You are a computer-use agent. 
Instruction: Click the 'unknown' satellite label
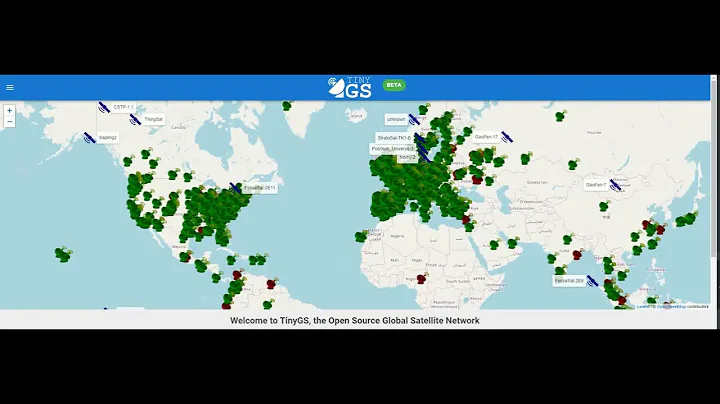(x=396, y=119)
